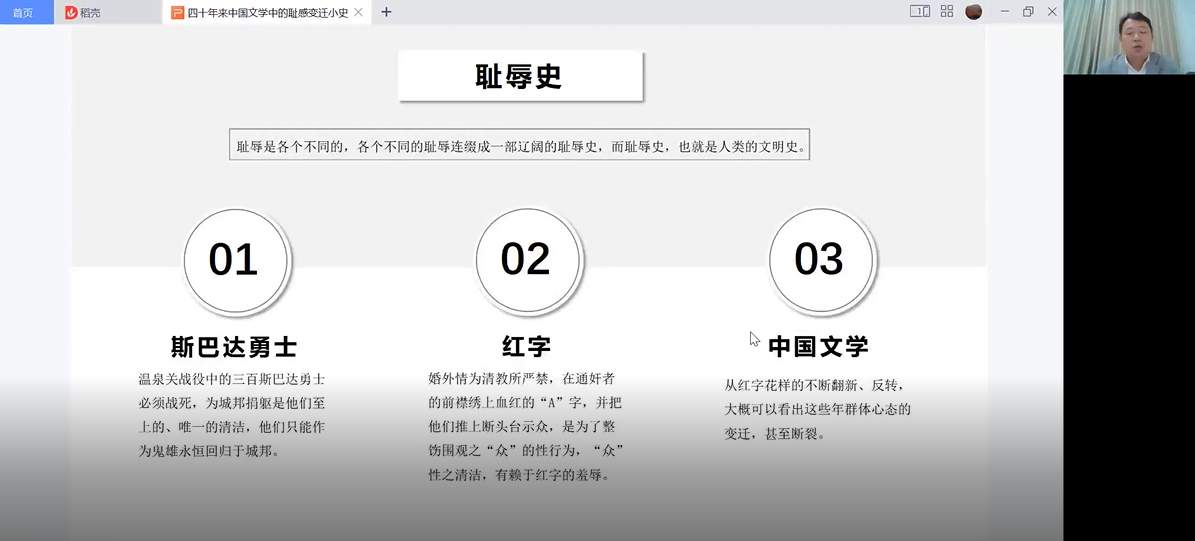Screen dimensions: 1195x541
Task: Close the 四十年来中国文学 document tab
Action: pos(358,12)
